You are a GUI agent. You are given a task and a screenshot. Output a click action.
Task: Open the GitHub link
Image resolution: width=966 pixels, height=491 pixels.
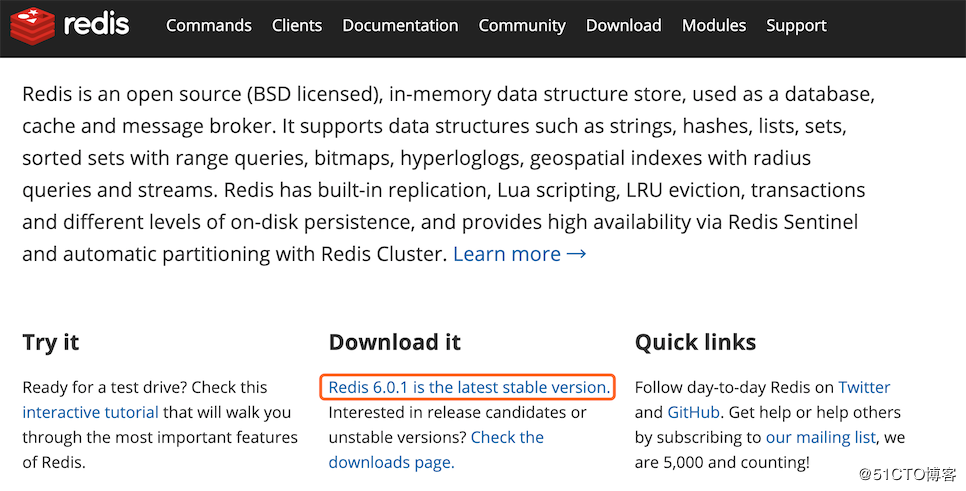point(694,412)
